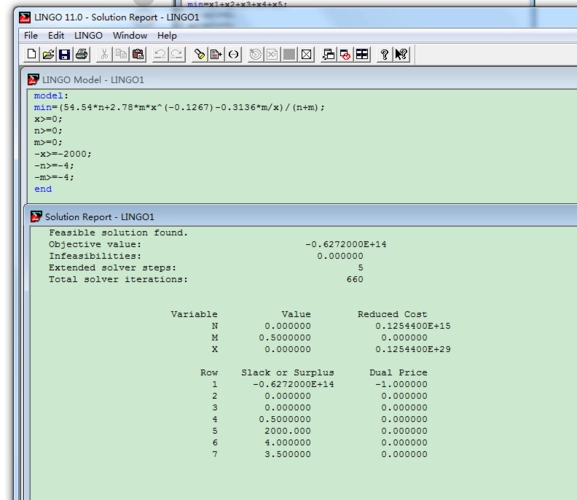Image resolution: width=577 pixels, height=500 pixels.
Task: Click the Close All windows icon
Action: pyautogui.click(x=345, y=54)
